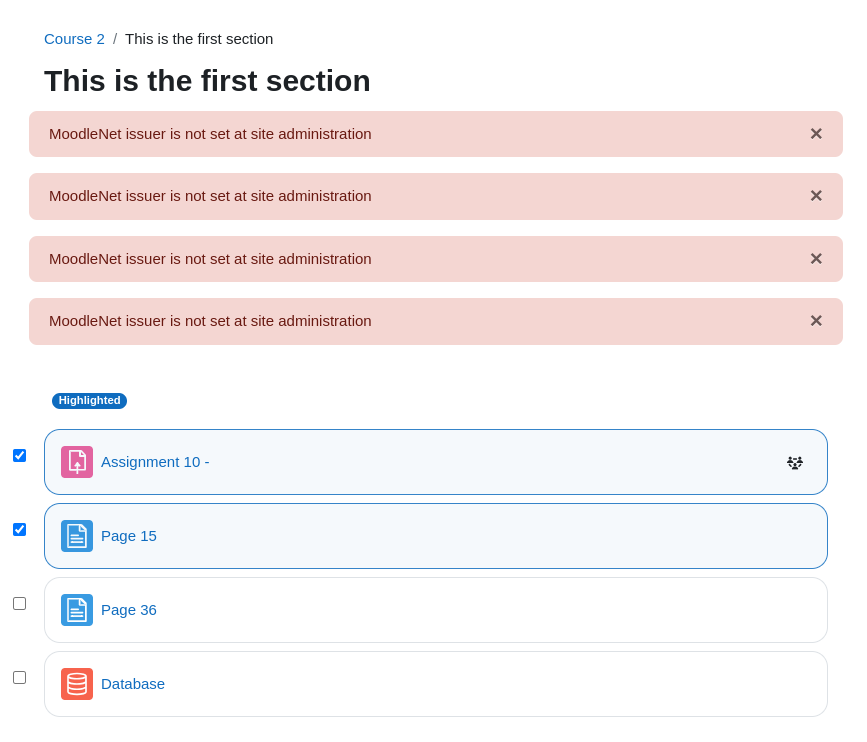
Task: Close the last MoodleNet issuer alert
Action: point(816,321)
